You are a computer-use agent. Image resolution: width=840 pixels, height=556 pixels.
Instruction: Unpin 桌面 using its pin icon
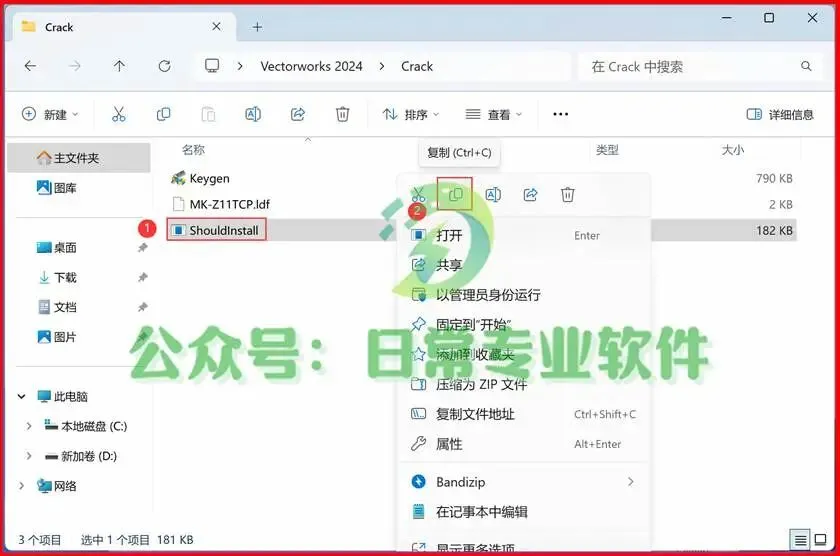coord(142,247)
